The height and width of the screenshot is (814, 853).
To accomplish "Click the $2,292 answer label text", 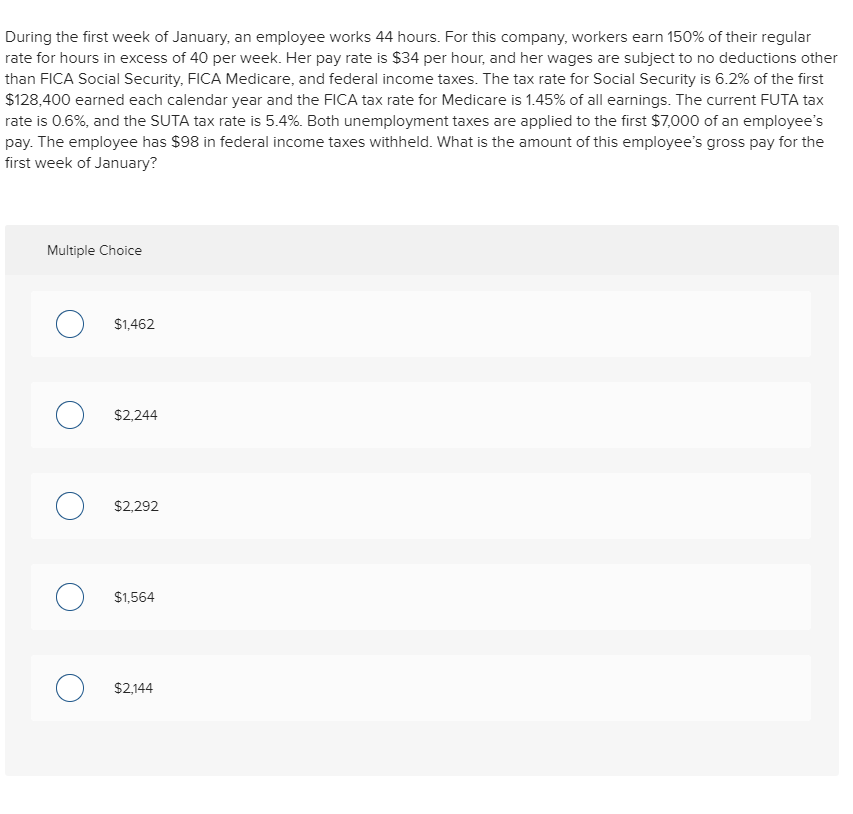I will pos(136,506).
